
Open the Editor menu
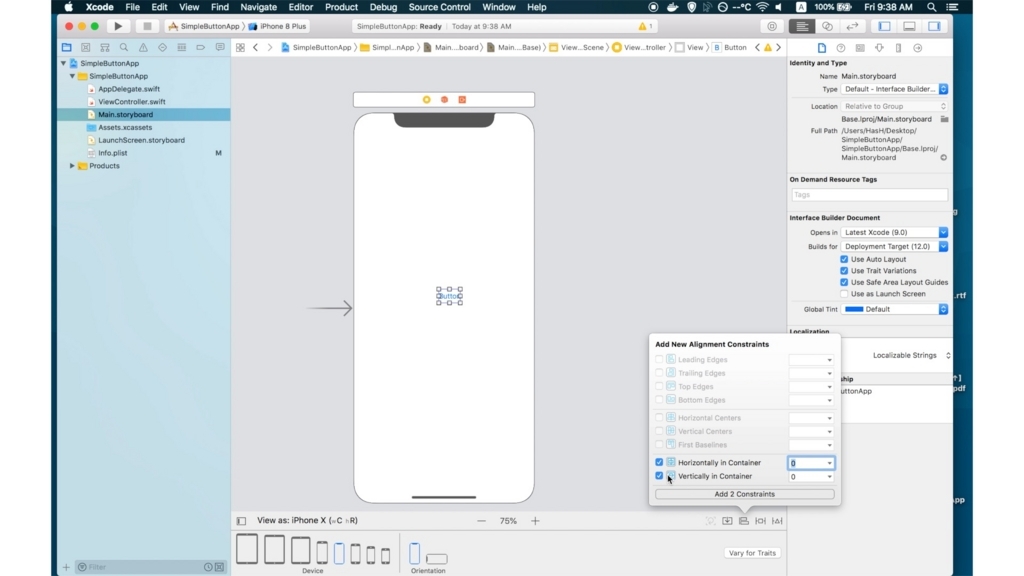300,7
